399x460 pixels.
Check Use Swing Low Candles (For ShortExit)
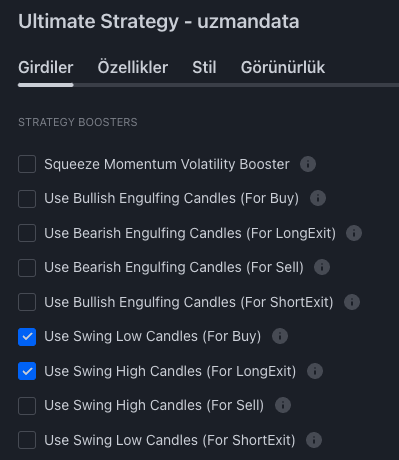27,440
